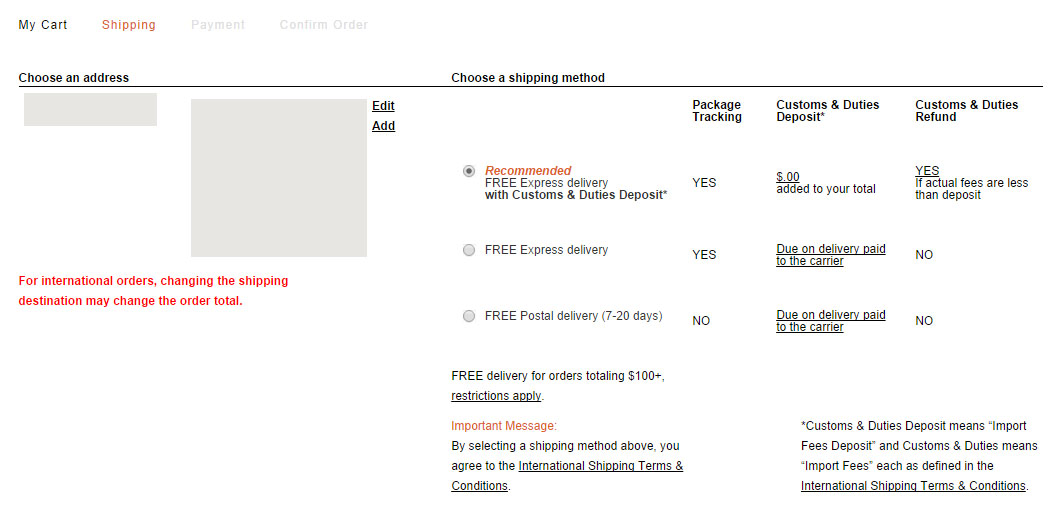1056x511 pixels.
Task: Open the $.00 deposit amount link
Action: (788, 176)
